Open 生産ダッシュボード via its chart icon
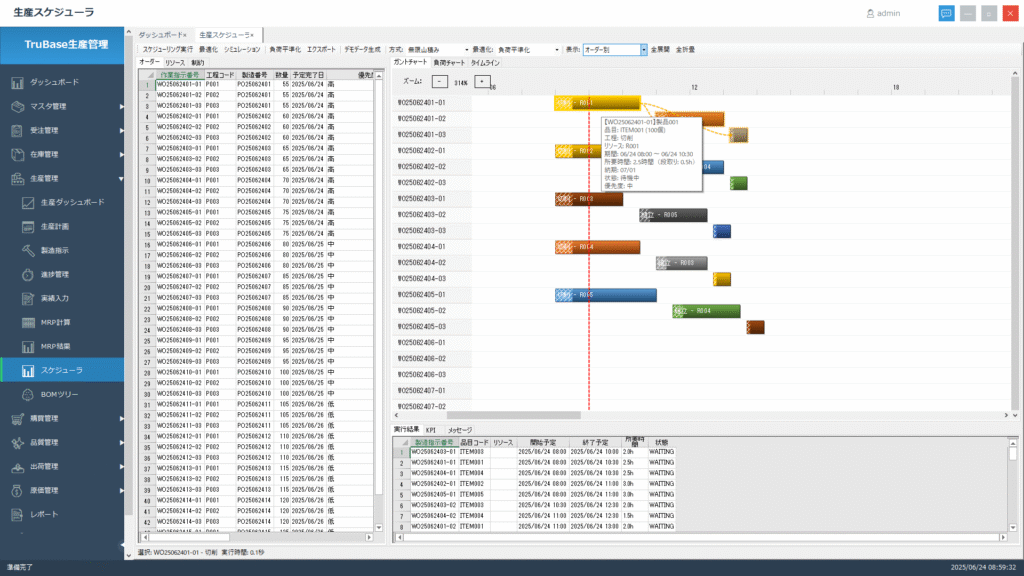 point(28,202)
